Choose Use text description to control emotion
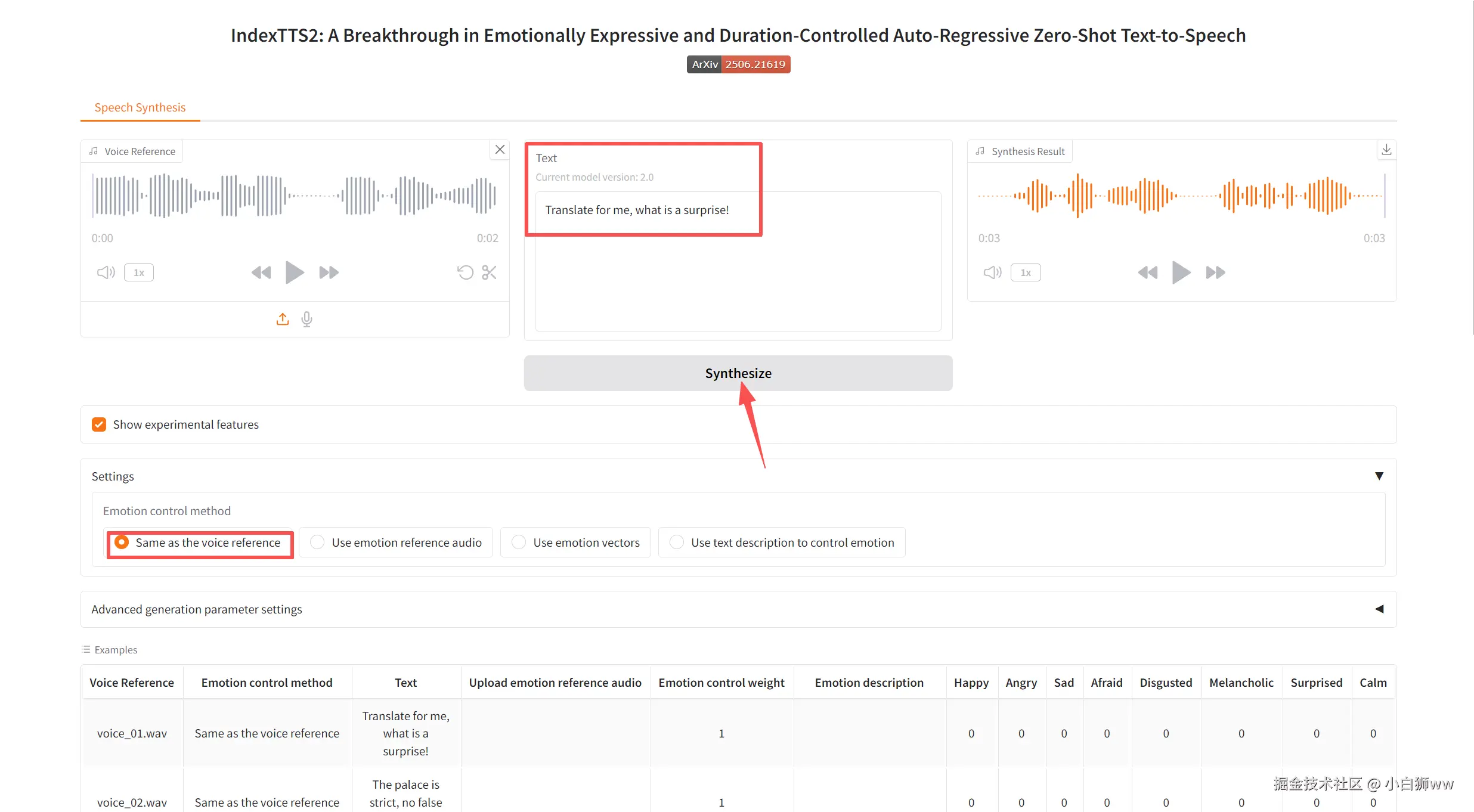The width and height of the screenshot is (1474, 812). pyautogui.click(x=677, y=542)
